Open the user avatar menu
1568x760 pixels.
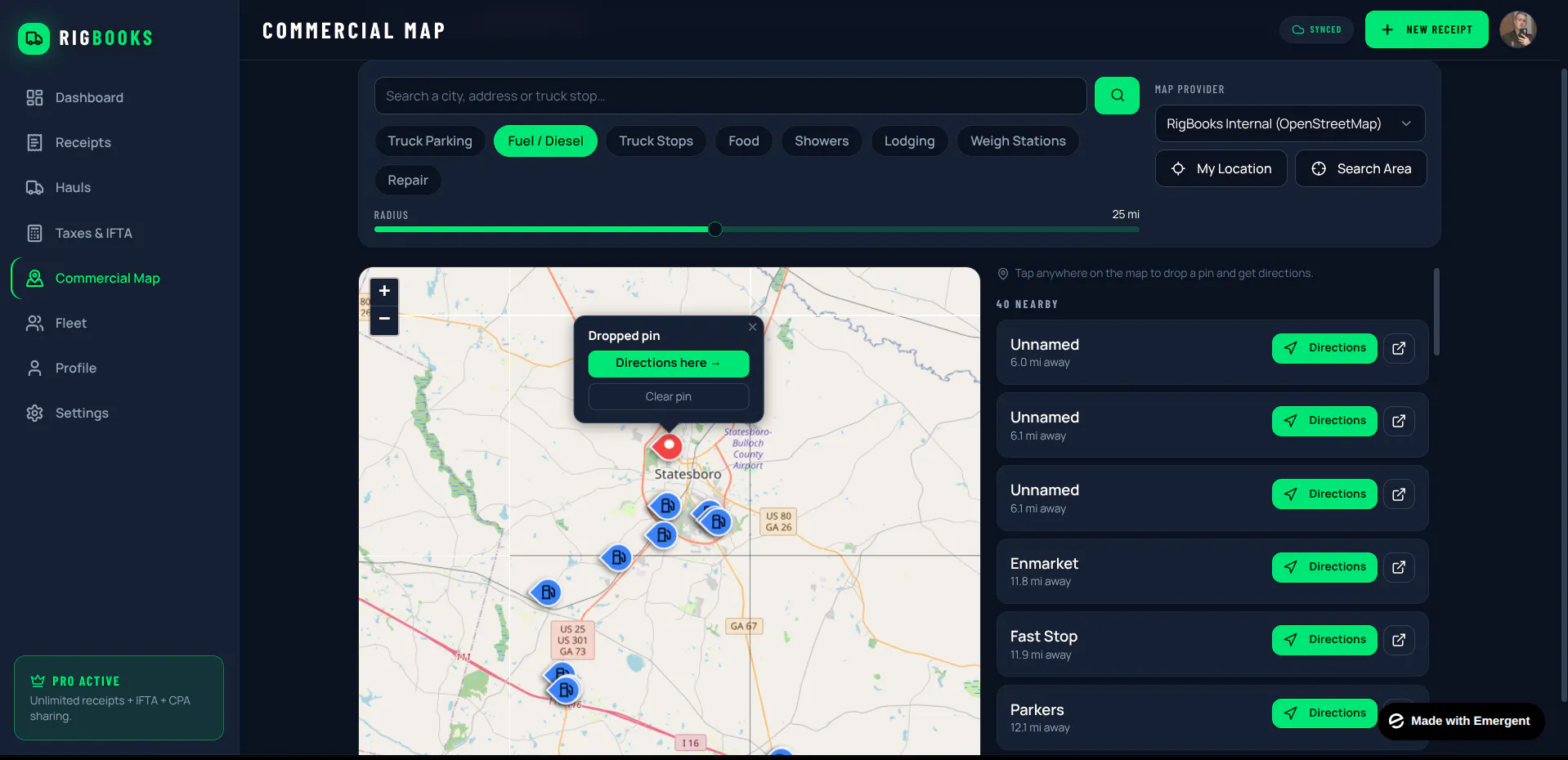pos(1518,29)
